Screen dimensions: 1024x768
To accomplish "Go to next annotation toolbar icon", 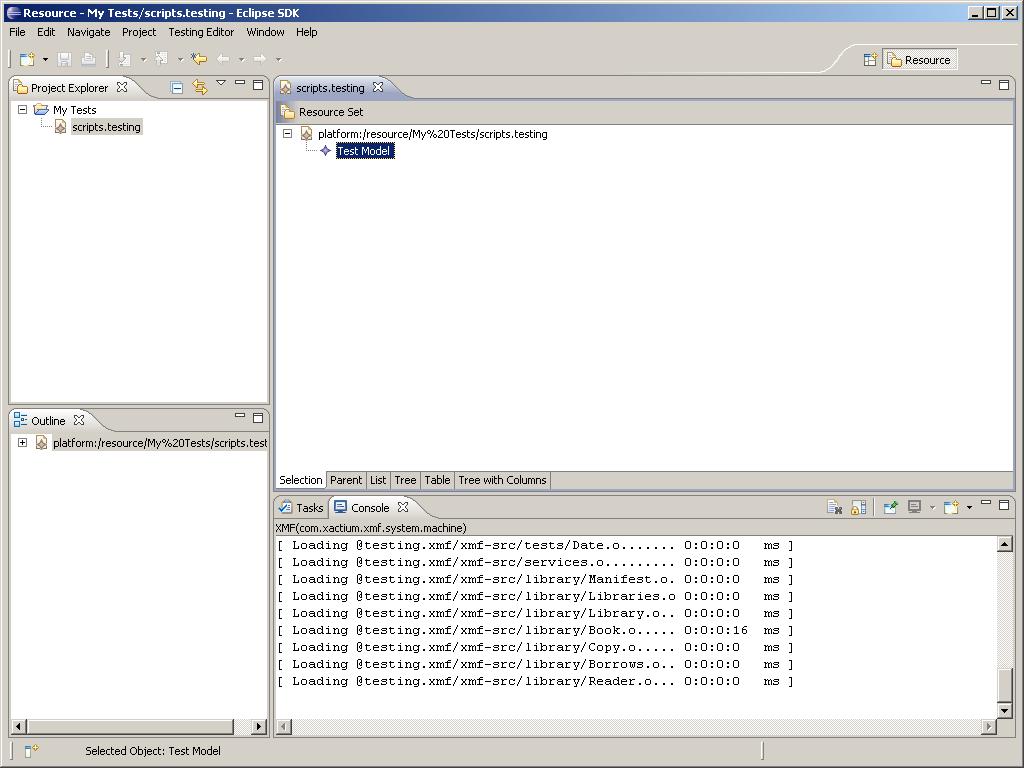I will click(124, 59).
